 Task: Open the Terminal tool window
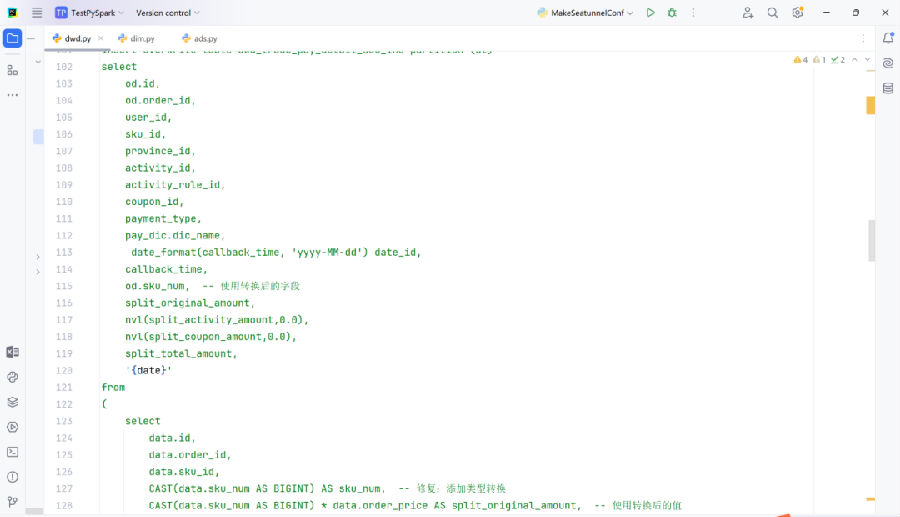[13, 452]
